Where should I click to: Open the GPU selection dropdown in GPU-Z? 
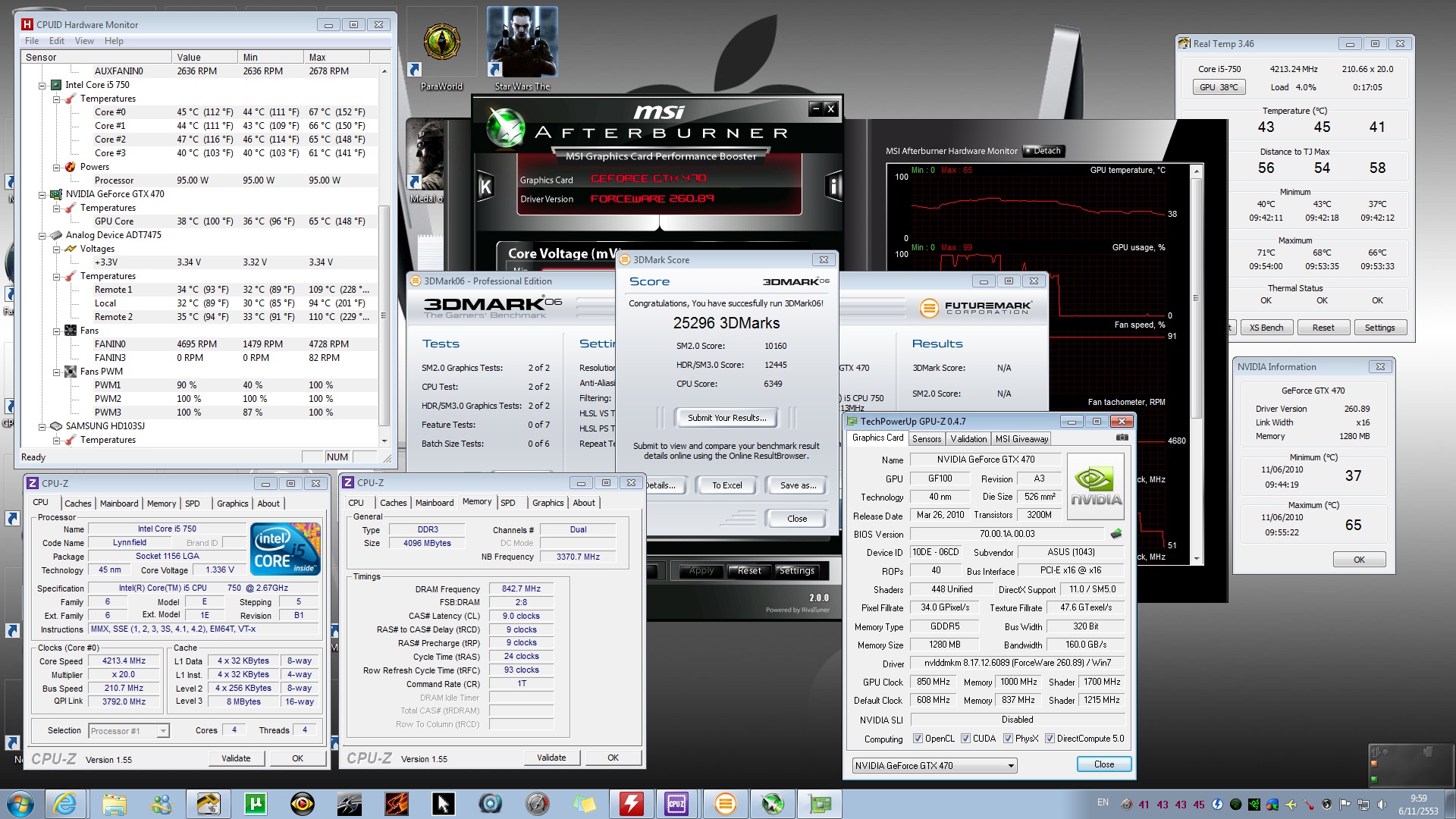click(1011, 766)
